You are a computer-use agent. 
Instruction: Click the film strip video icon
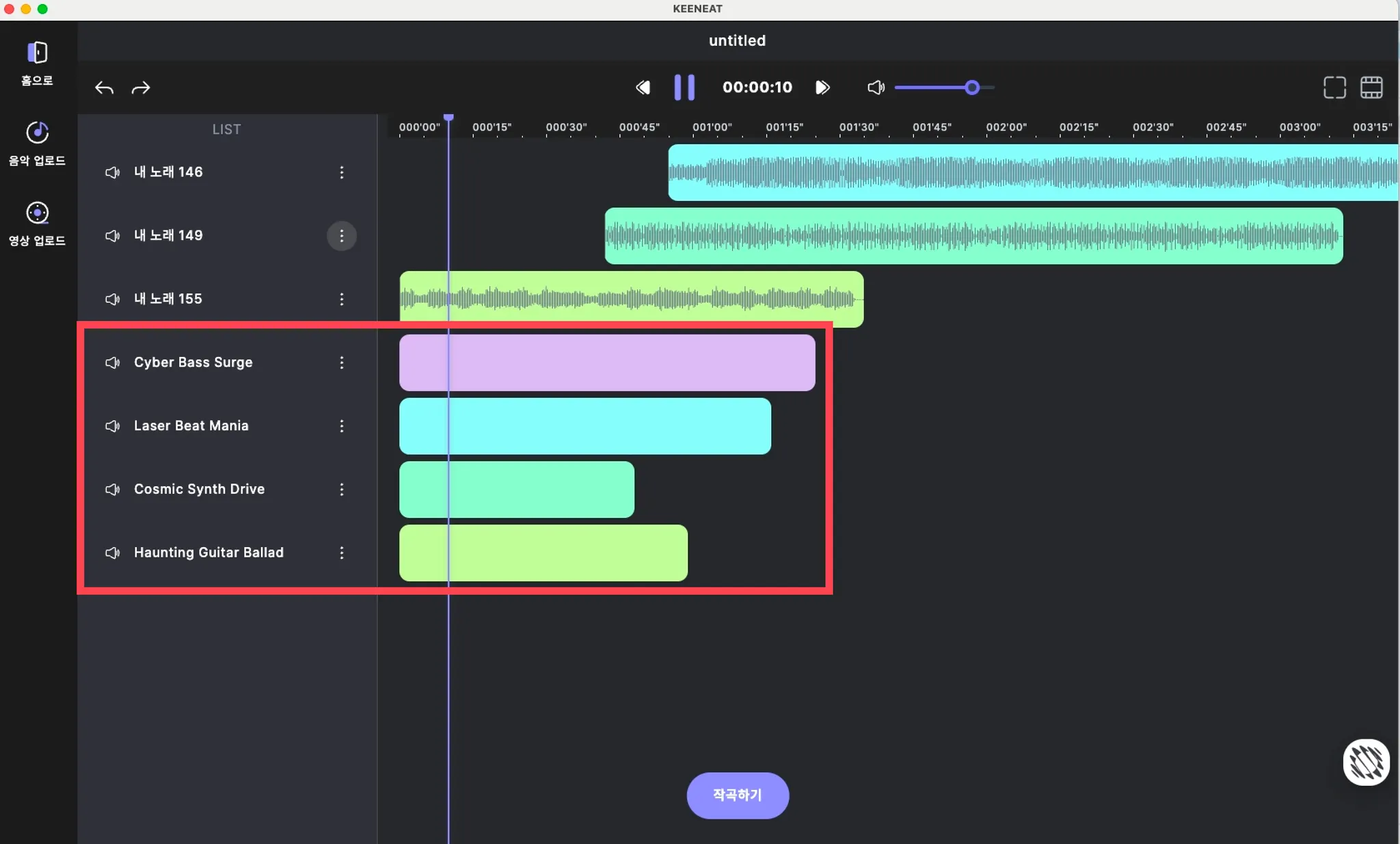[x=1371, y=88]
